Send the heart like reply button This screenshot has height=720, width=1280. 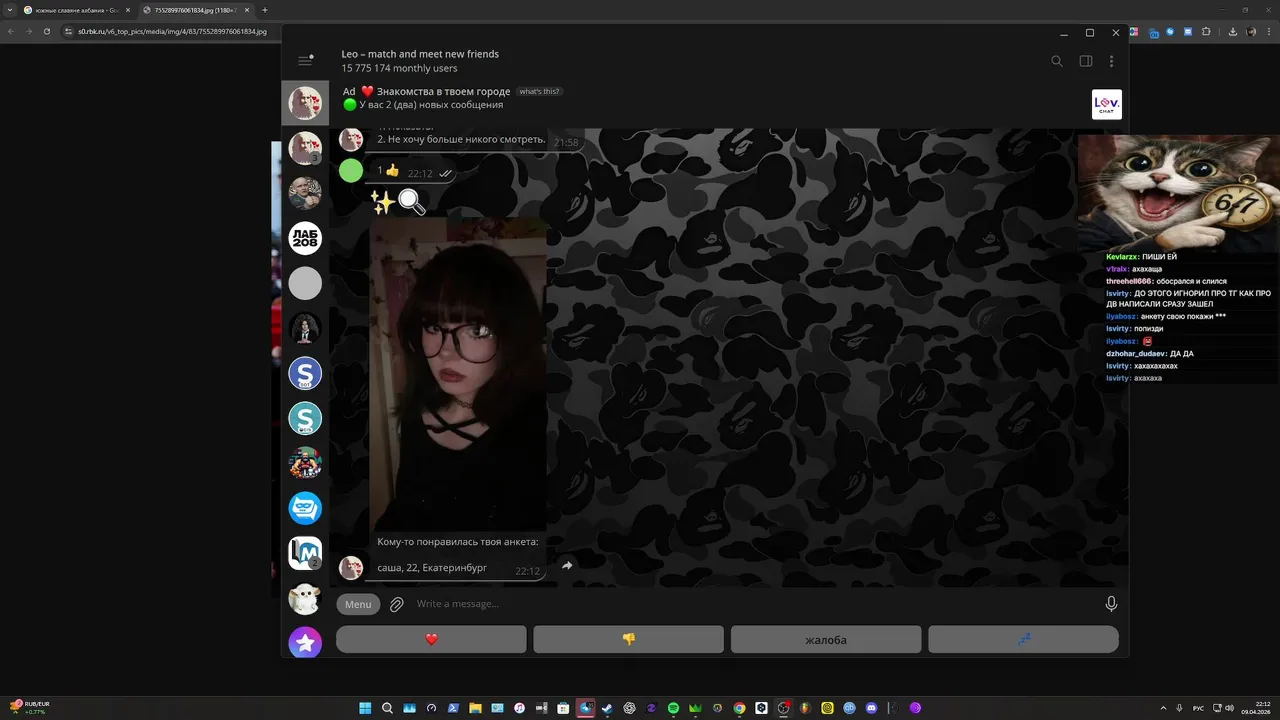(431, 639)
